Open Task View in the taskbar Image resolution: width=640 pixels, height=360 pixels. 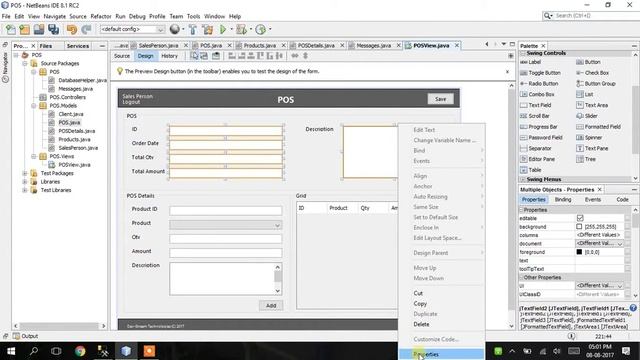pyautogui.click(x=56, y=351)
